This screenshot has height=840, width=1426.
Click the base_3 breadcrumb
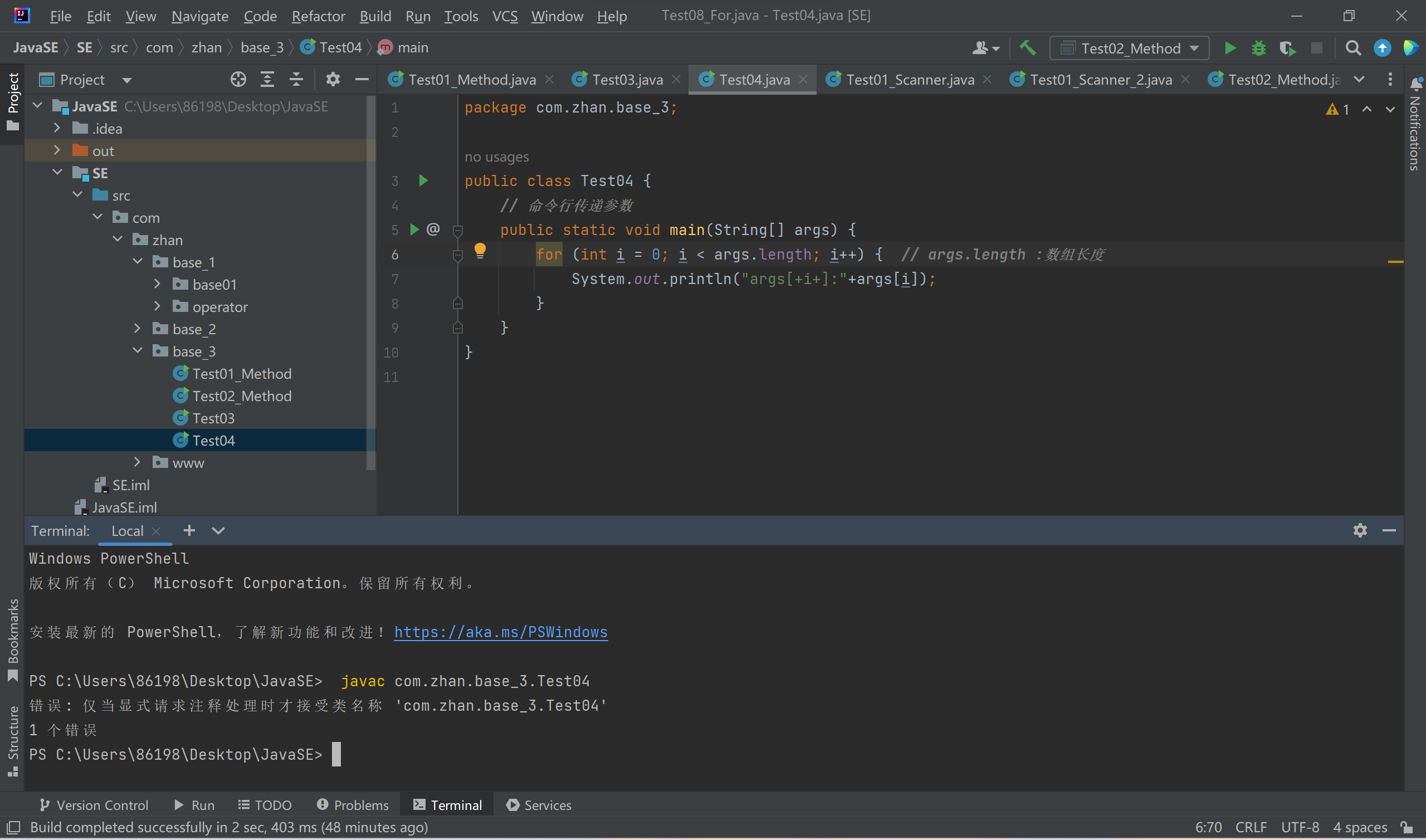pos(262,47)
